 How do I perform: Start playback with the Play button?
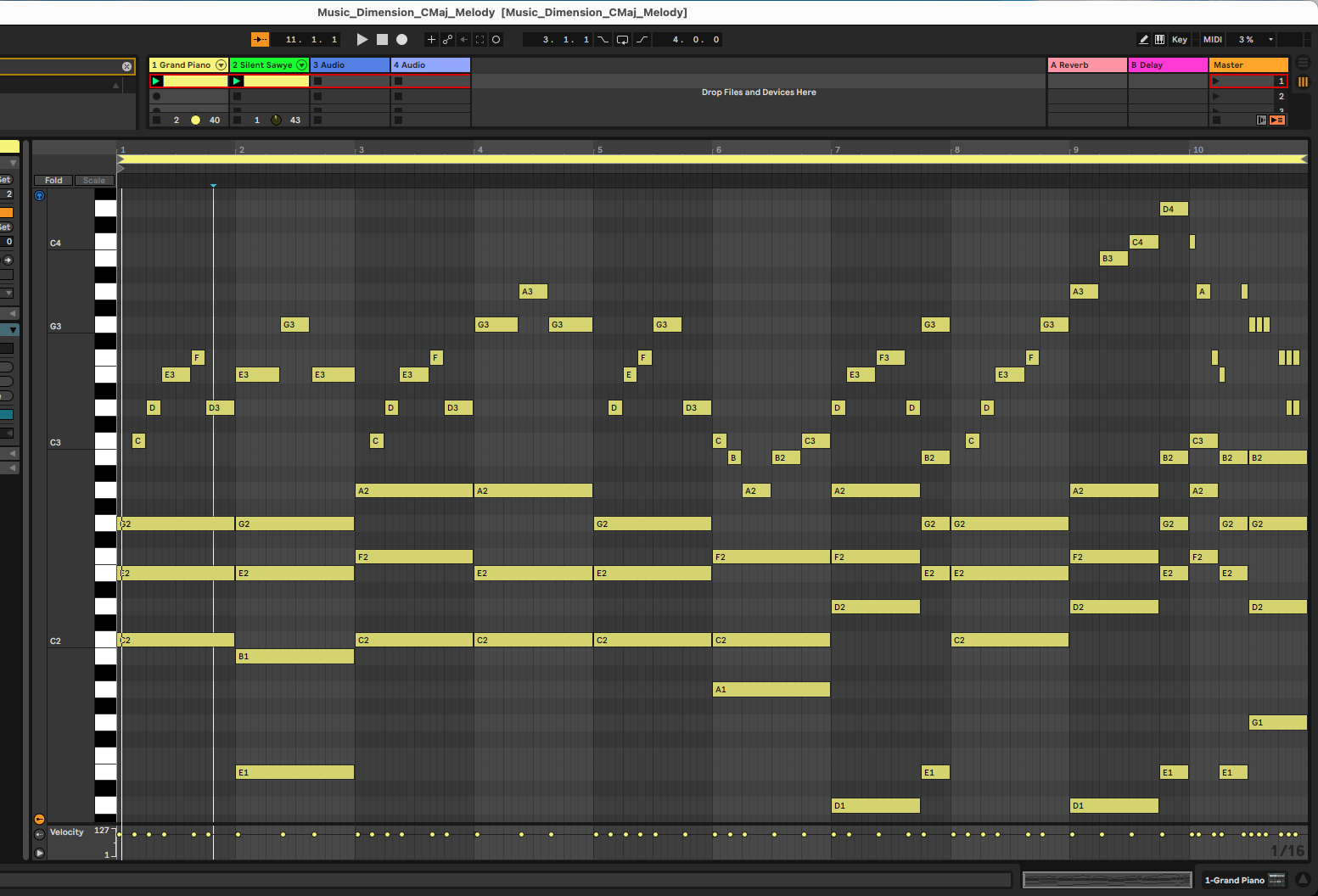(x=362, y=39)
